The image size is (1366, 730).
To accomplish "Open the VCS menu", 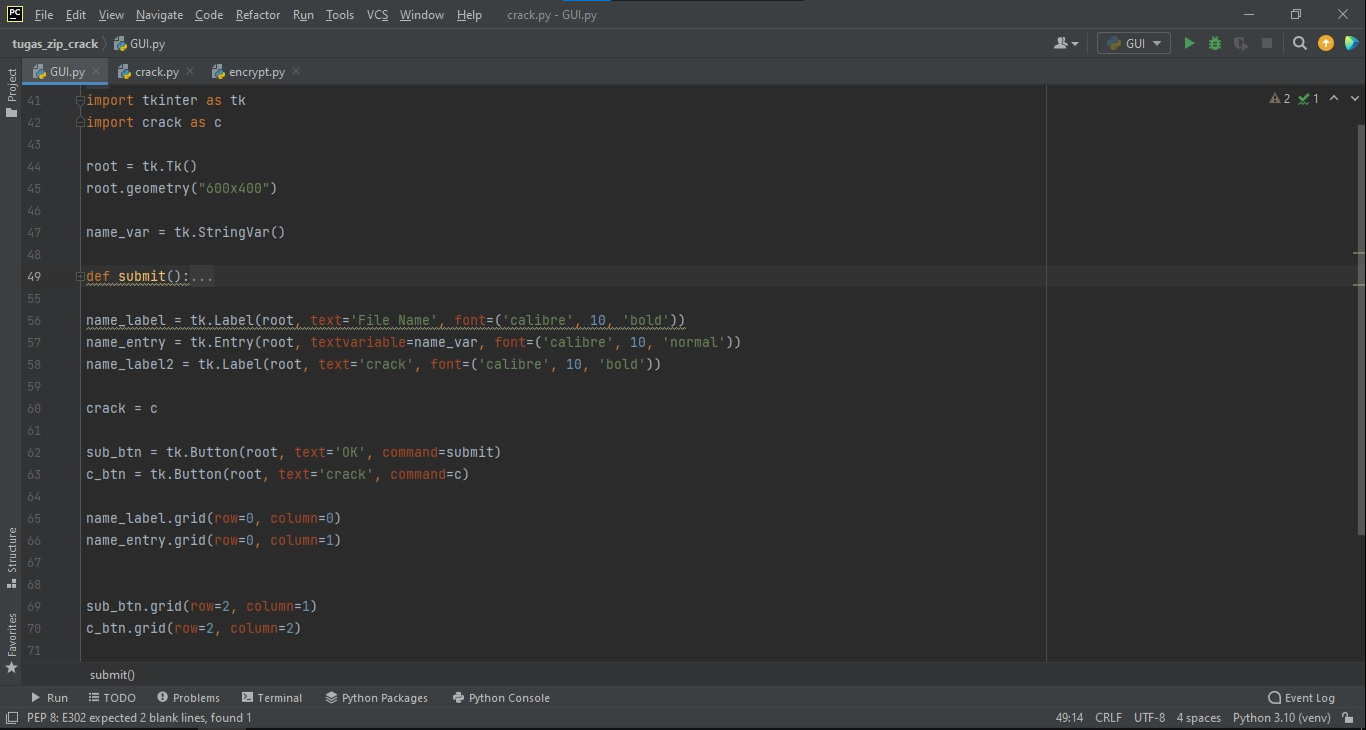I will click(x=377, y=15).
